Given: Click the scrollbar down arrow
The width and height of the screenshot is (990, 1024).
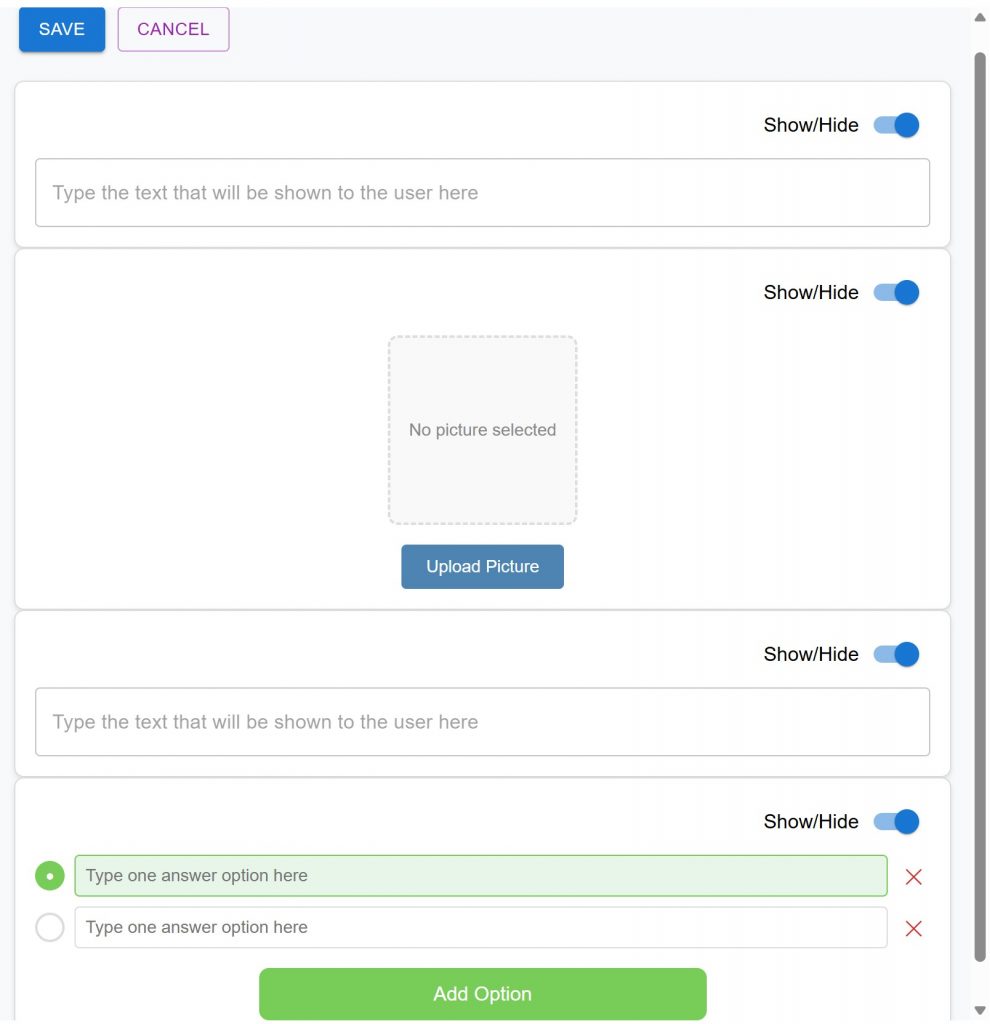Looking at the screenshot, I should pyautogui.click(x=980, y=1010).
